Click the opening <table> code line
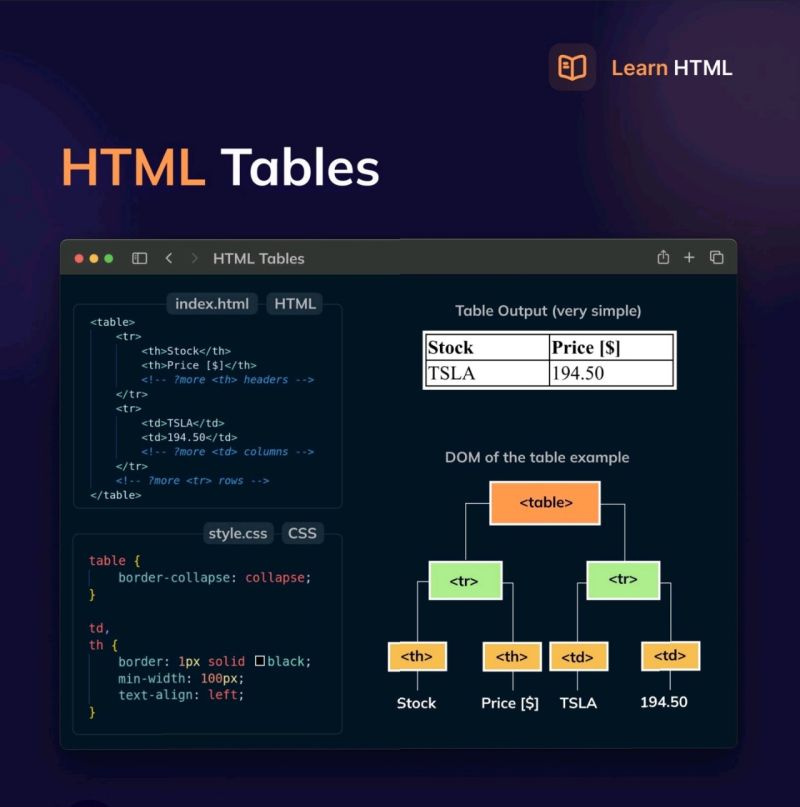The height and width of the screenshot is (807, 800). [112, 322]
